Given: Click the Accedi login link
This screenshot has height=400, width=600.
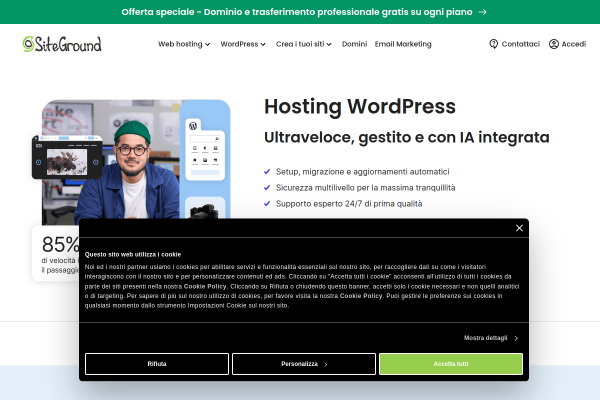Looking at the screenshot, I should tap(574, 44).
